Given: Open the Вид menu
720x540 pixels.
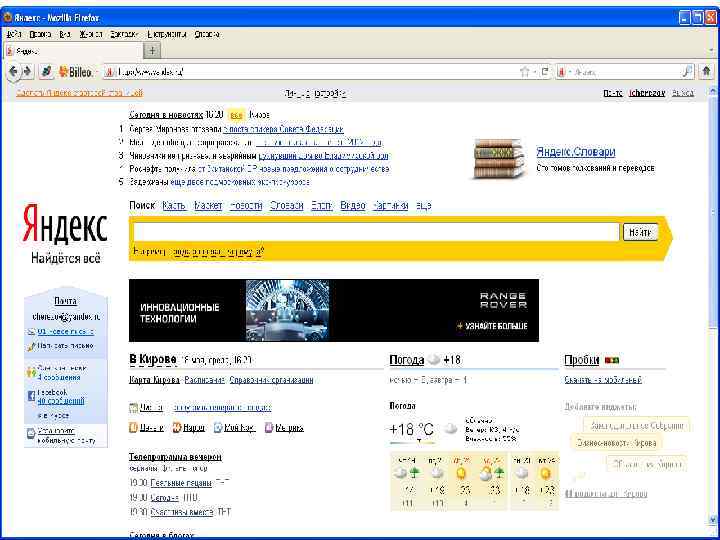Looking at the screenshot, I should [x=65, y=34].
